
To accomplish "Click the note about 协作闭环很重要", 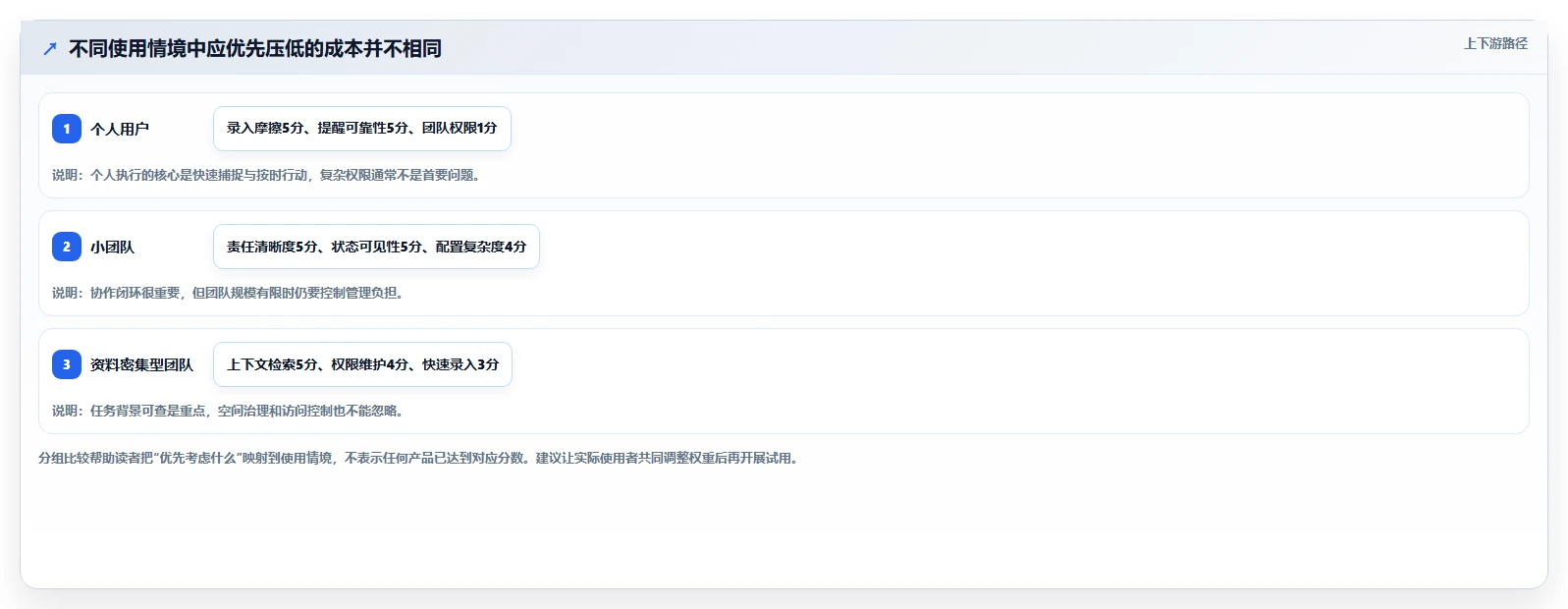I will [x=228, y=293].
